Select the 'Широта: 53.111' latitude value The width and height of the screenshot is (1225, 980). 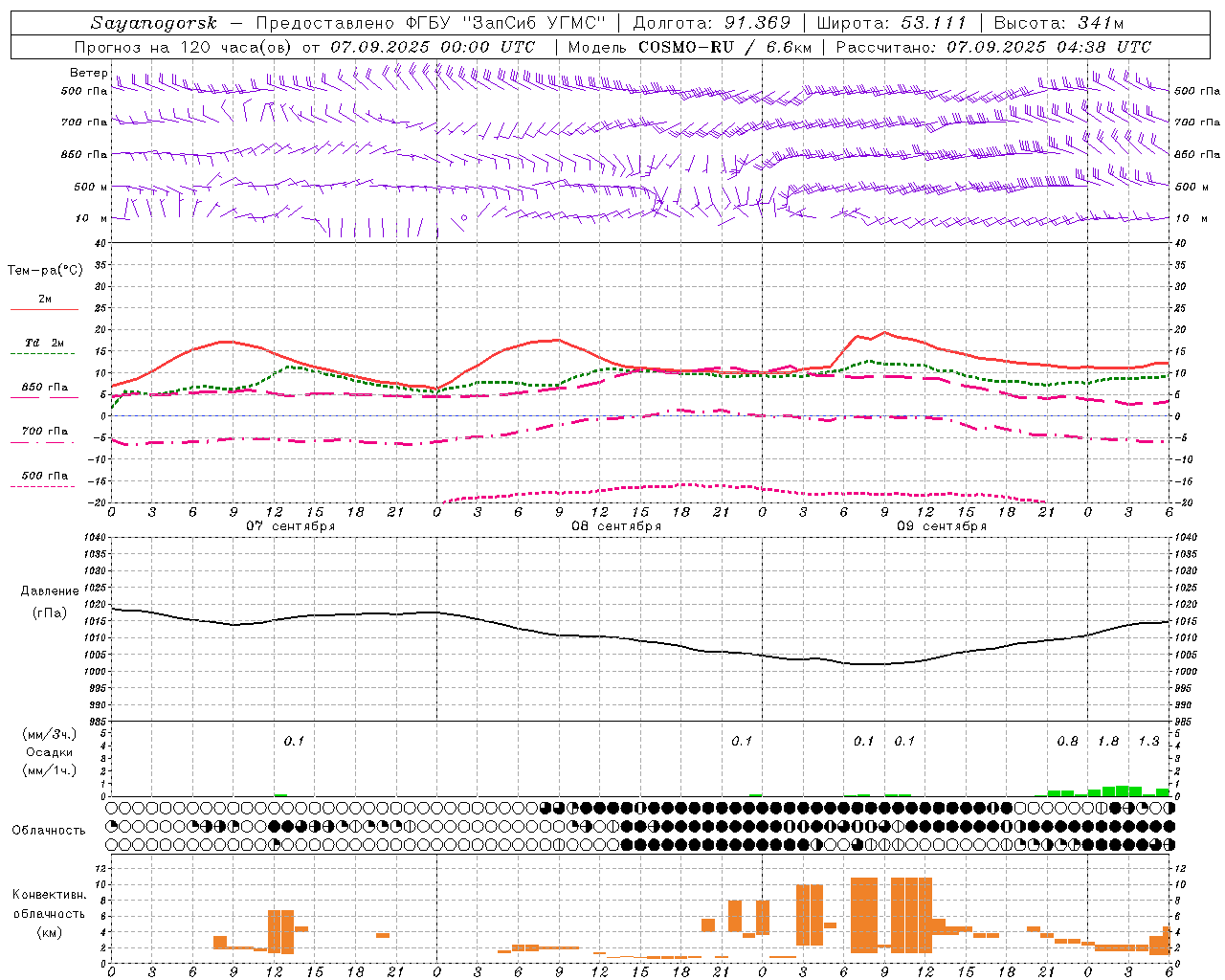(x=892, y=23)
